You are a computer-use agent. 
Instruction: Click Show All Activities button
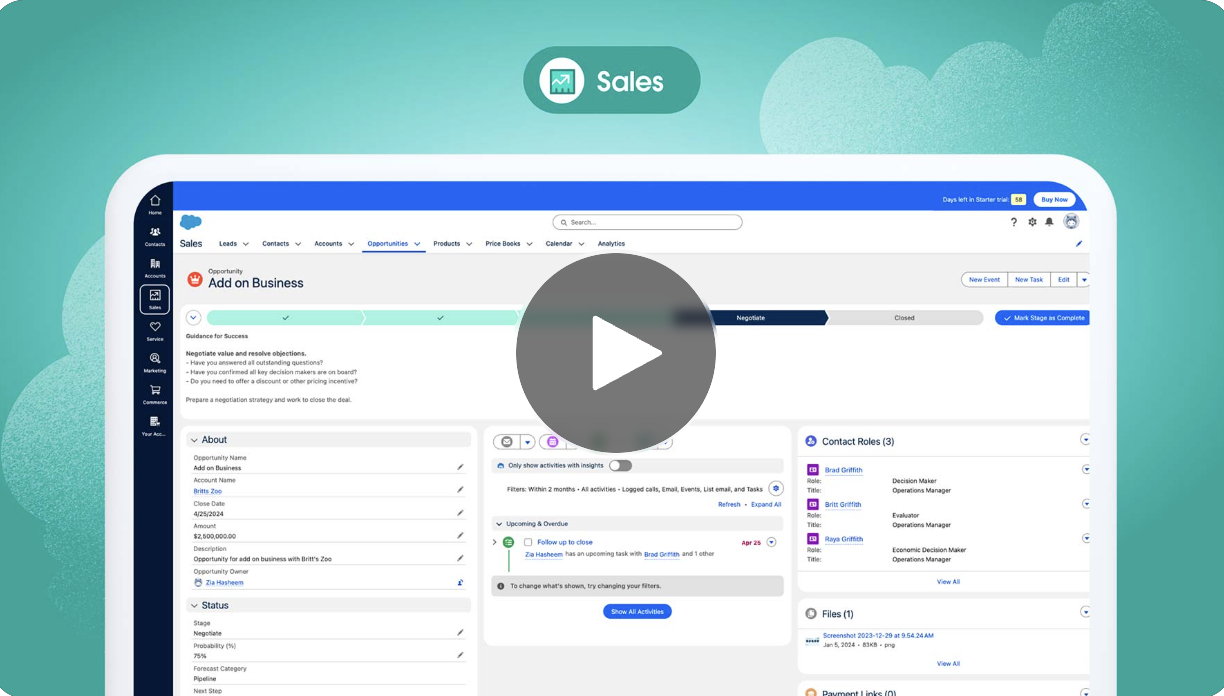[637, 611]
